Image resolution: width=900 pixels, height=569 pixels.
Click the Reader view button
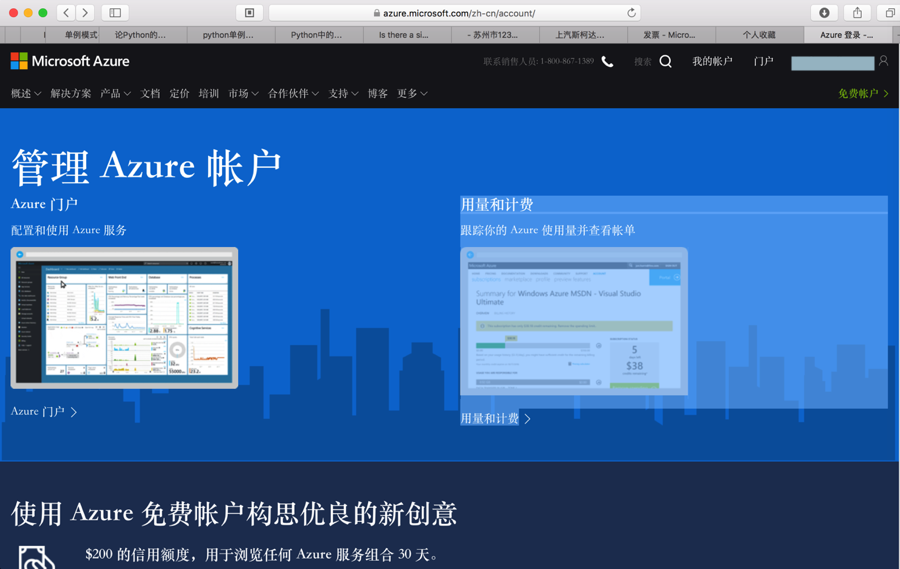(x=249, y=13)
